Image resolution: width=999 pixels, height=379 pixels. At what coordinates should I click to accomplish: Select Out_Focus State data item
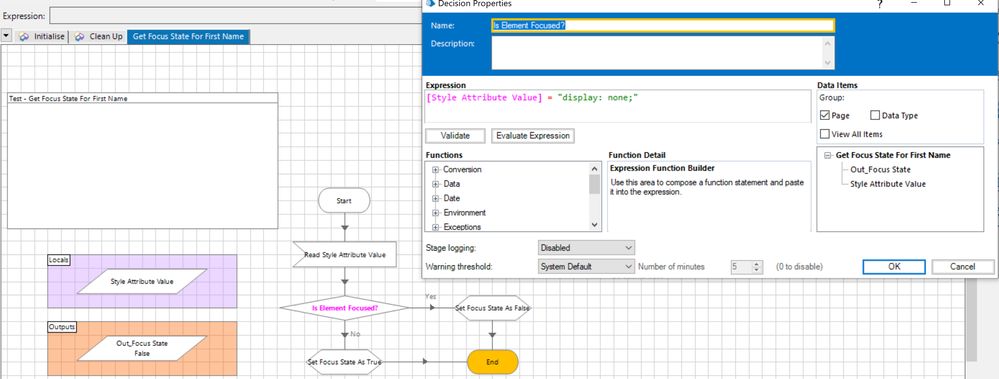pyautogui.click(x=880, y=169)
